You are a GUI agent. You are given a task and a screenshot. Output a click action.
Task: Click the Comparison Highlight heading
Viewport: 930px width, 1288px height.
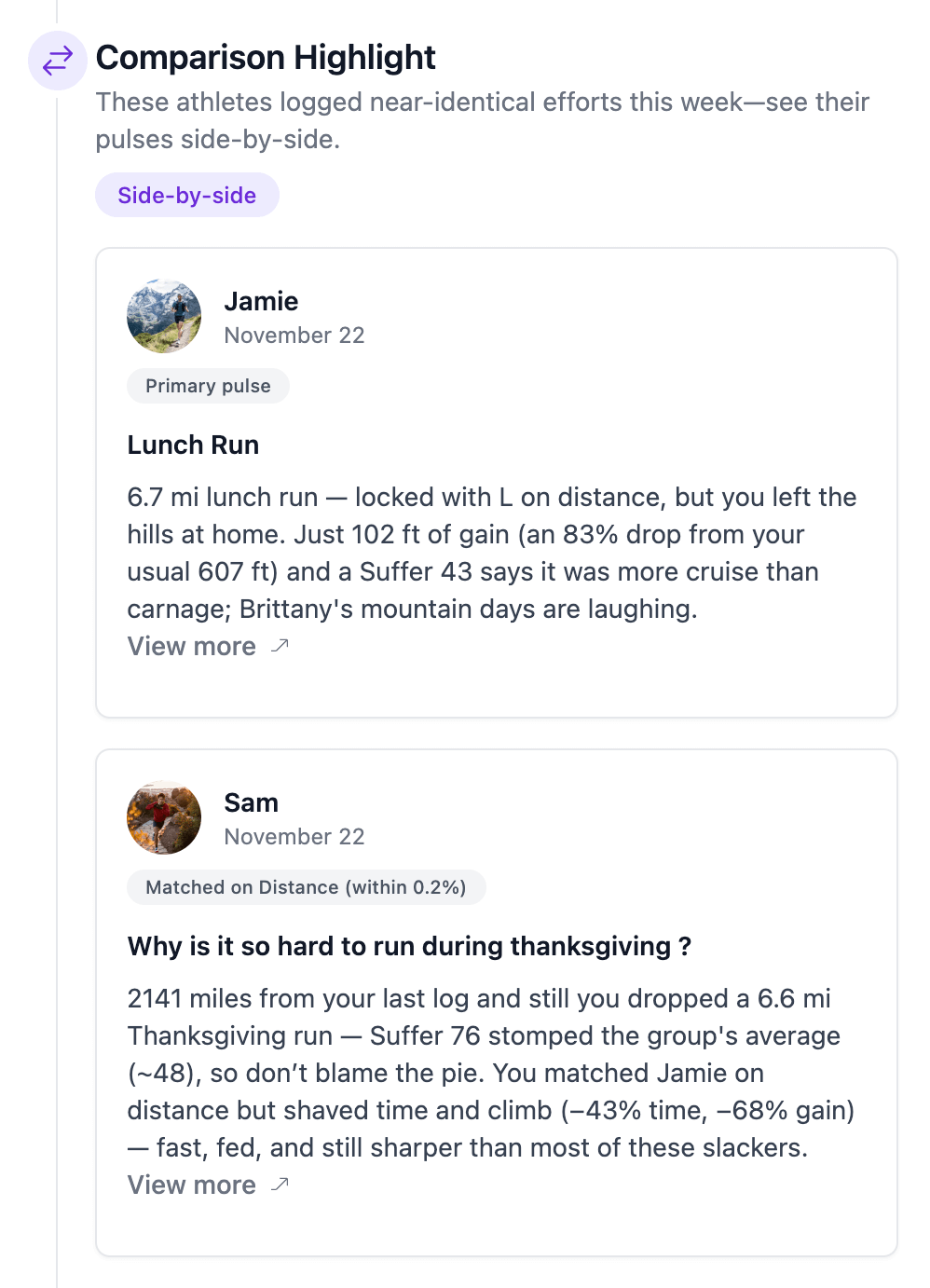click(266, 58)
